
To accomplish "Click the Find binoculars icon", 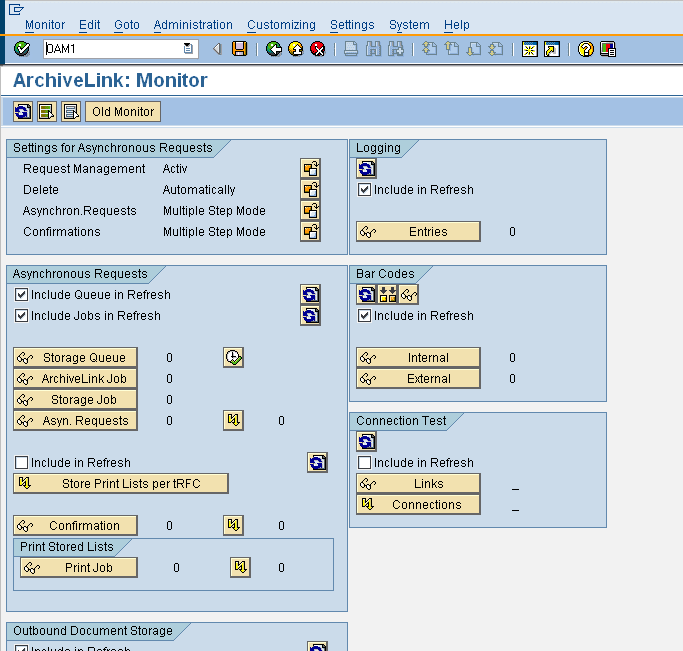I will (373, 49).
